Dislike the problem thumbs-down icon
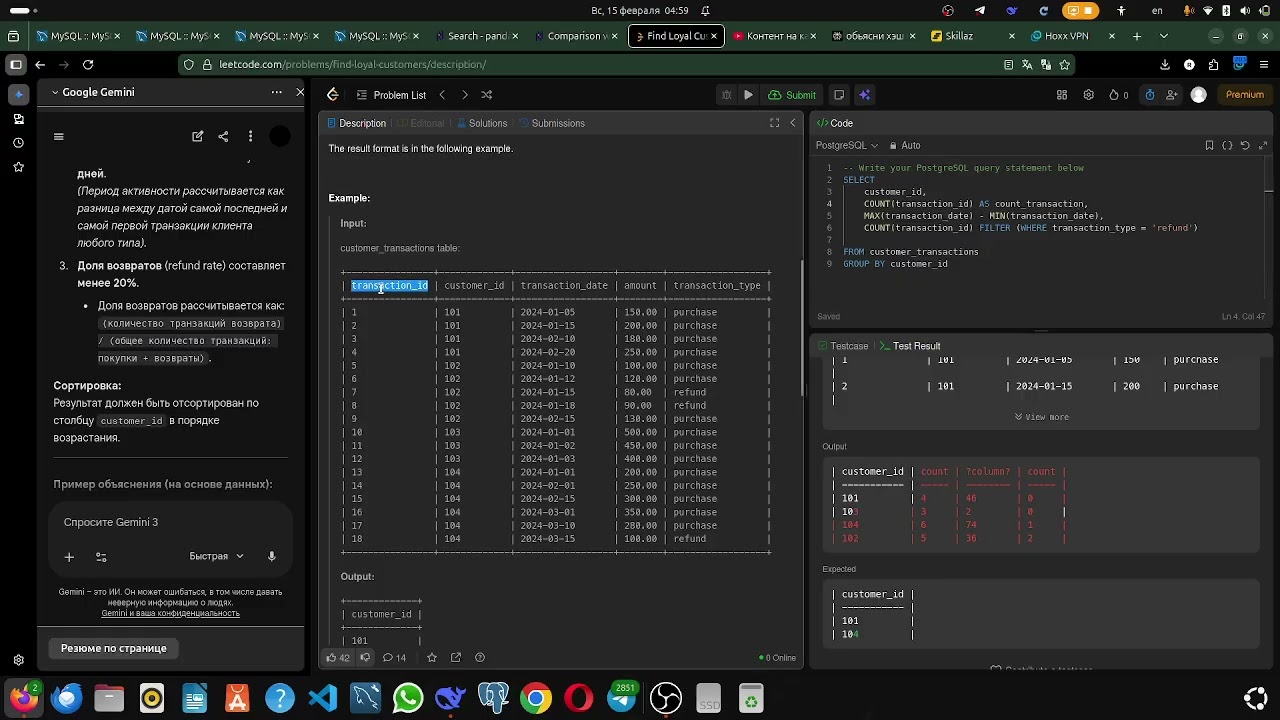Viewport: 1280px width, 720px height. [365, 658]
